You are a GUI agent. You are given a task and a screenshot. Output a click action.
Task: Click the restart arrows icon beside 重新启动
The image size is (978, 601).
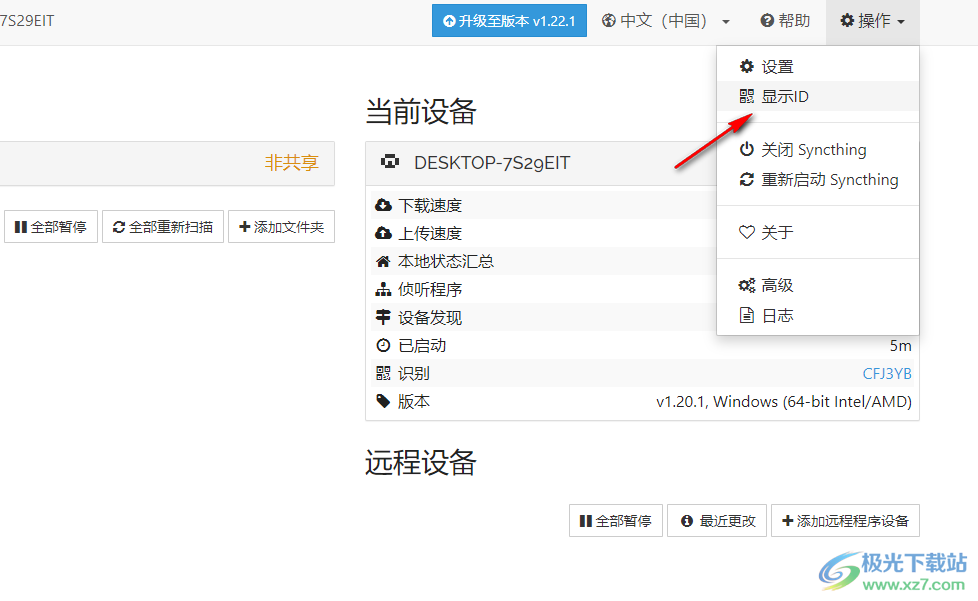click(x=747, y=180)
